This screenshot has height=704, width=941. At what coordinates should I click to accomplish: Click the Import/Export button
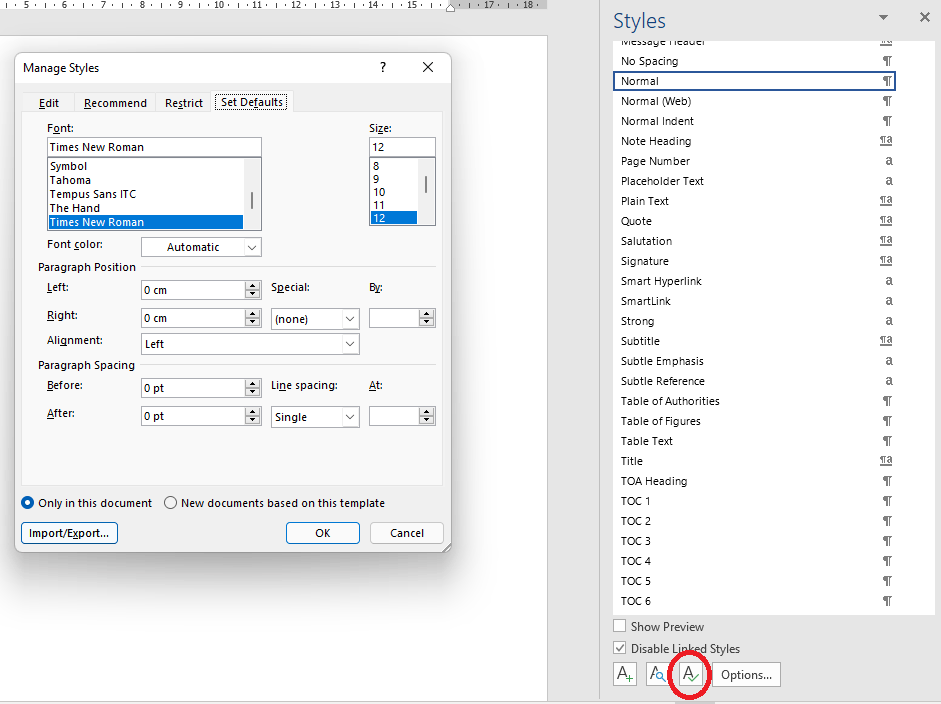pyautogui.click(x=69, y=533)
